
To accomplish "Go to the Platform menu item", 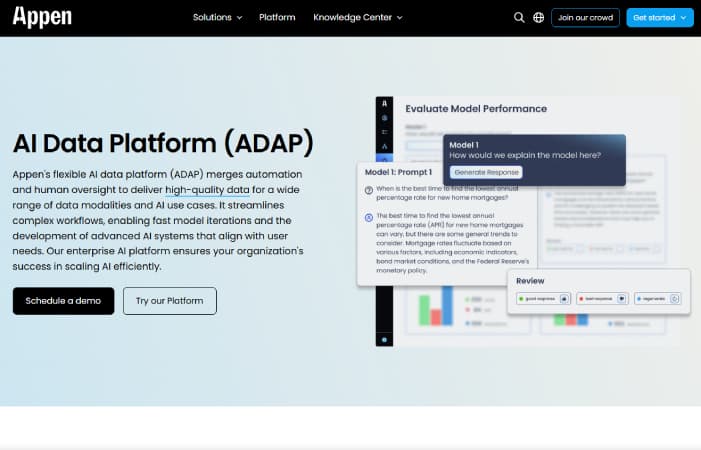I will 277,17.
